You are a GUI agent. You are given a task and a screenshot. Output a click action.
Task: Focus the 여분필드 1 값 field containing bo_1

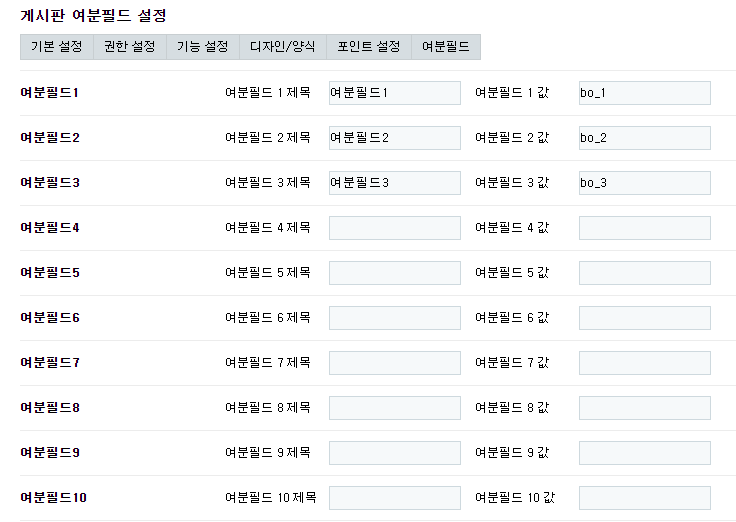[x=644, y=93]
